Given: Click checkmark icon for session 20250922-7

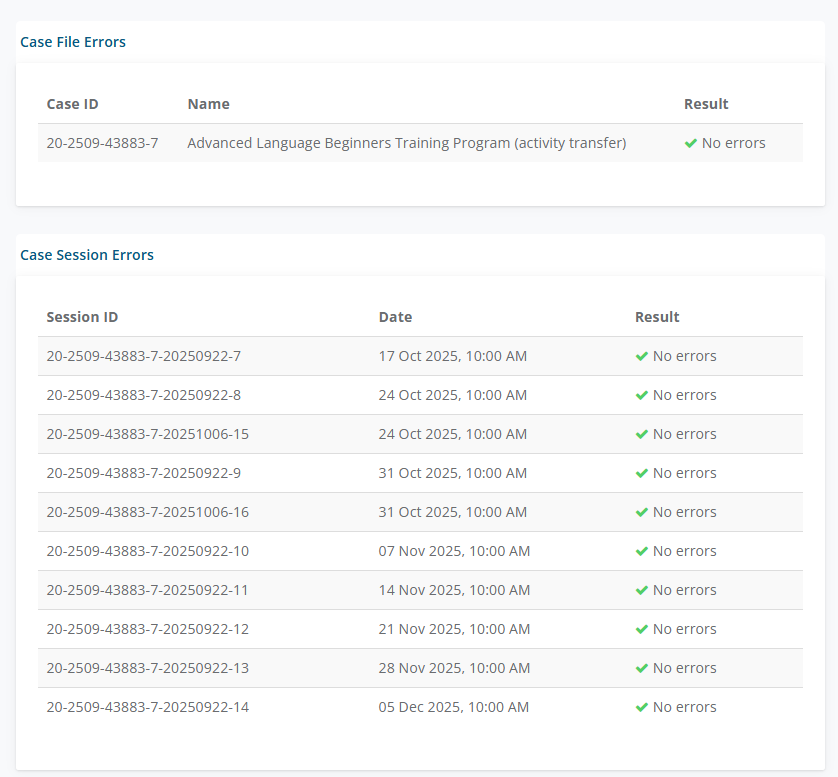Looking at the screenshot, I should pyautogui.click(x=642, y=356).
